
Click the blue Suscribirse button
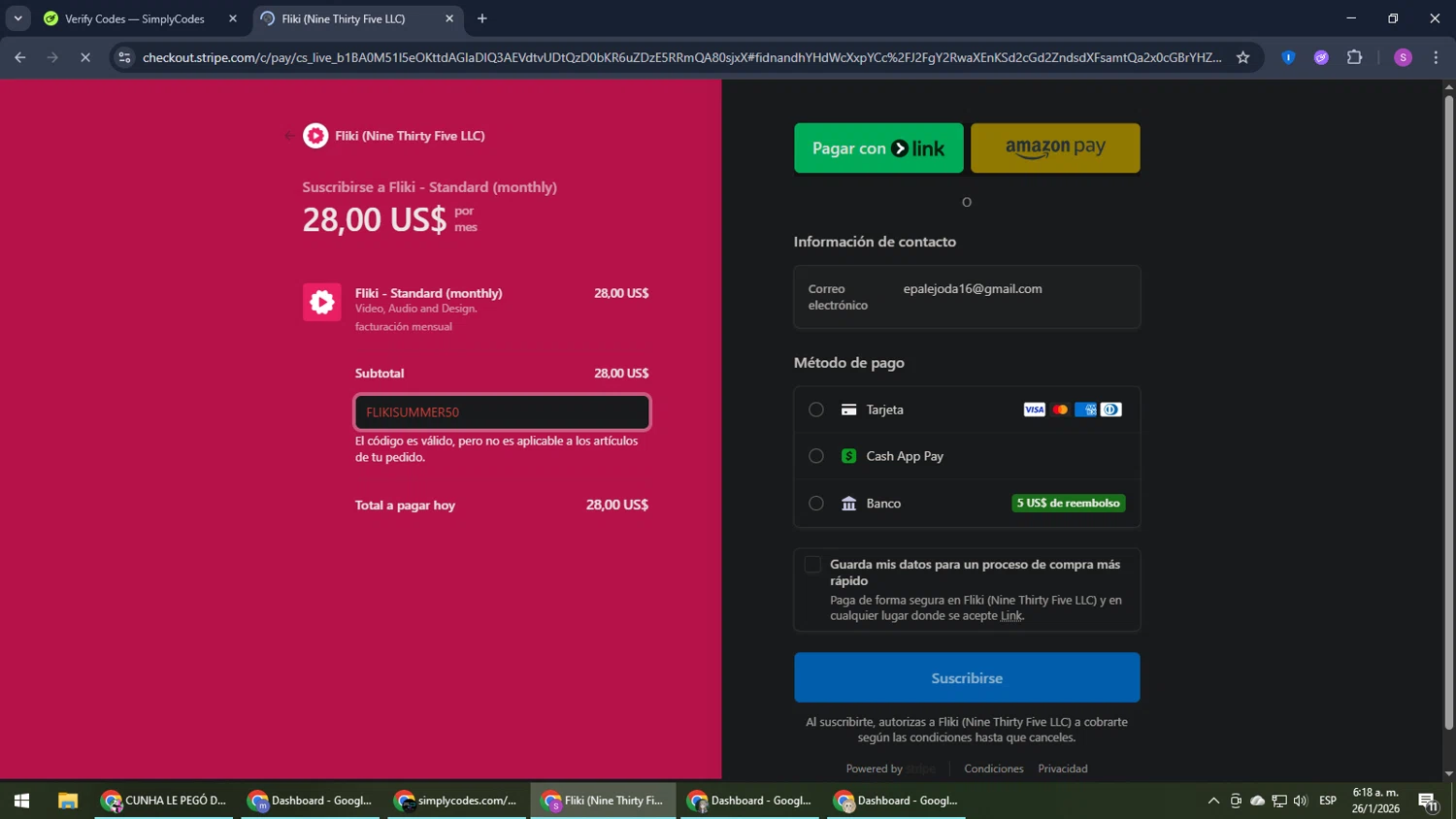(967, 677)
